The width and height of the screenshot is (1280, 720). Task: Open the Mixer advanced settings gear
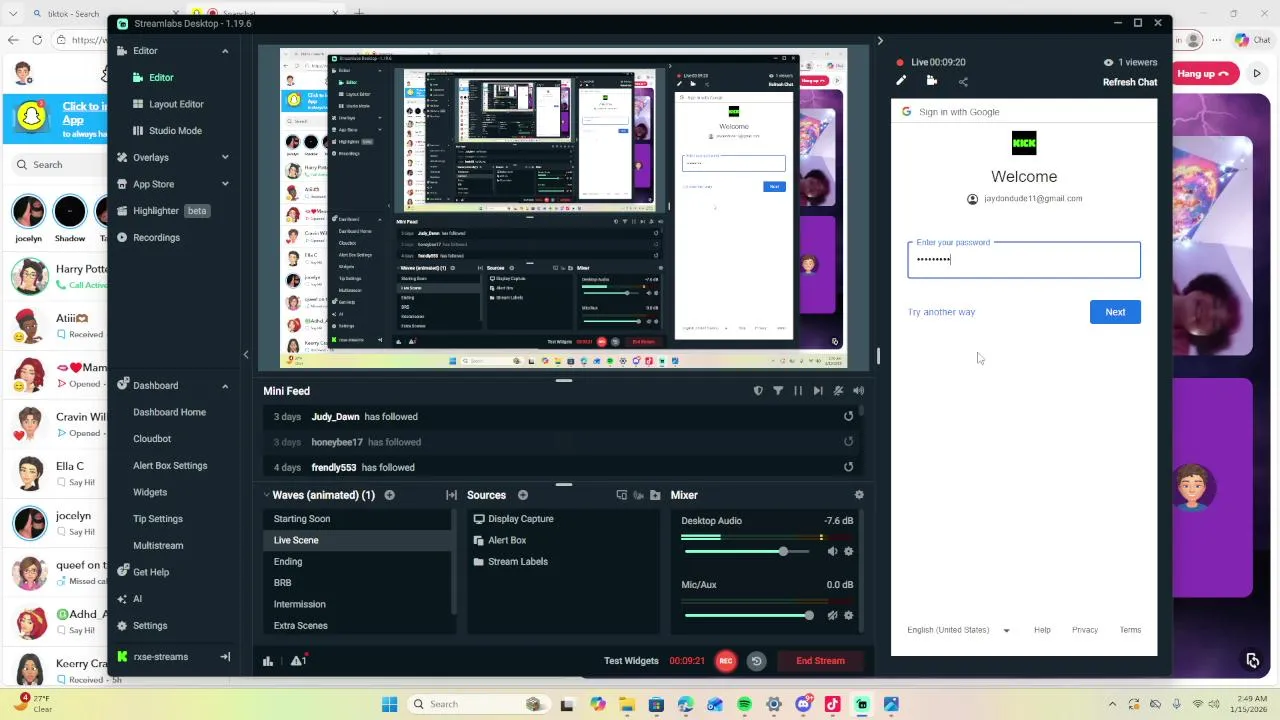click(858, 495)
